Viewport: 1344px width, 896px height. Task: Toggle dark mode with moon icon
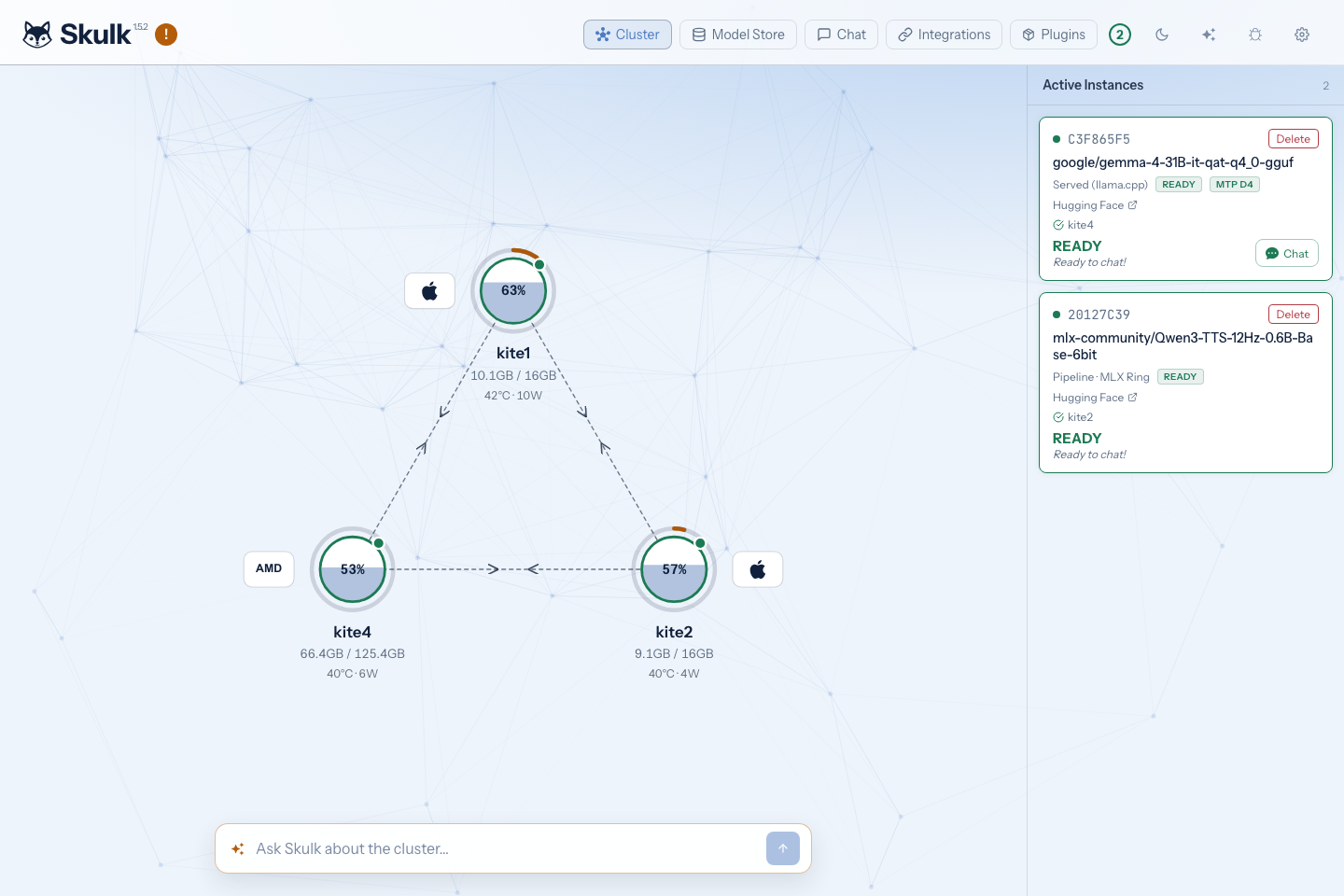tap(1162, 35)
